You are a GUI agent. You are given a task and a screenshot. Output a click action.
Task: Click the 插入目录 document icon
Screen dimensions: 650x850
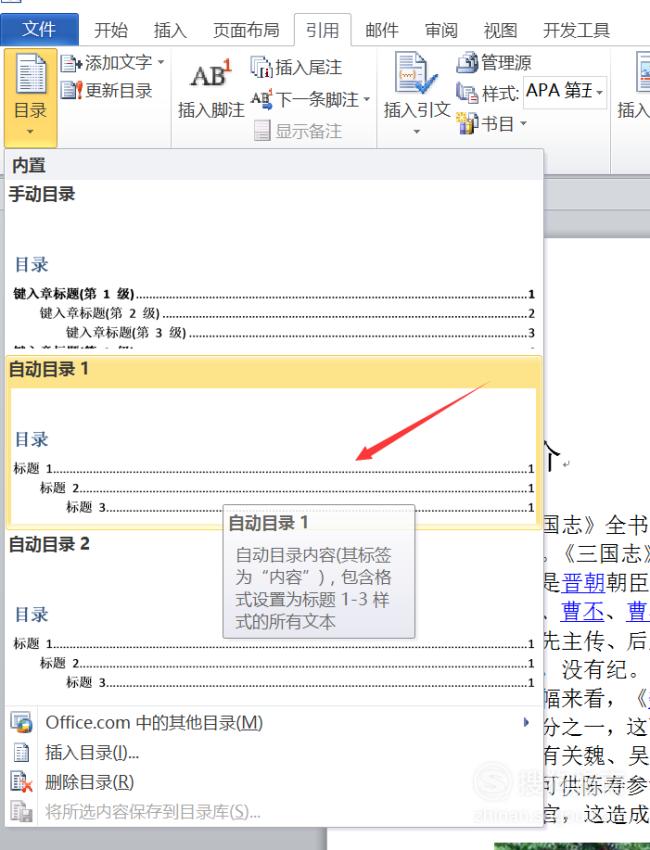22,752
